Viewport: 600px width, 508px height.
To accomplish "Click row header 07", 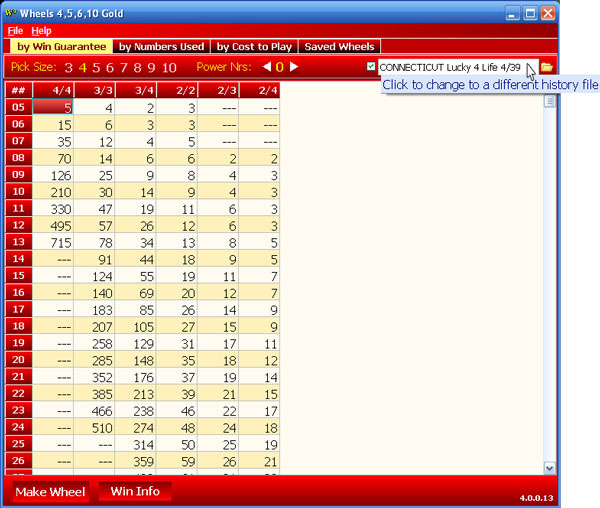I will pos(18,141).
